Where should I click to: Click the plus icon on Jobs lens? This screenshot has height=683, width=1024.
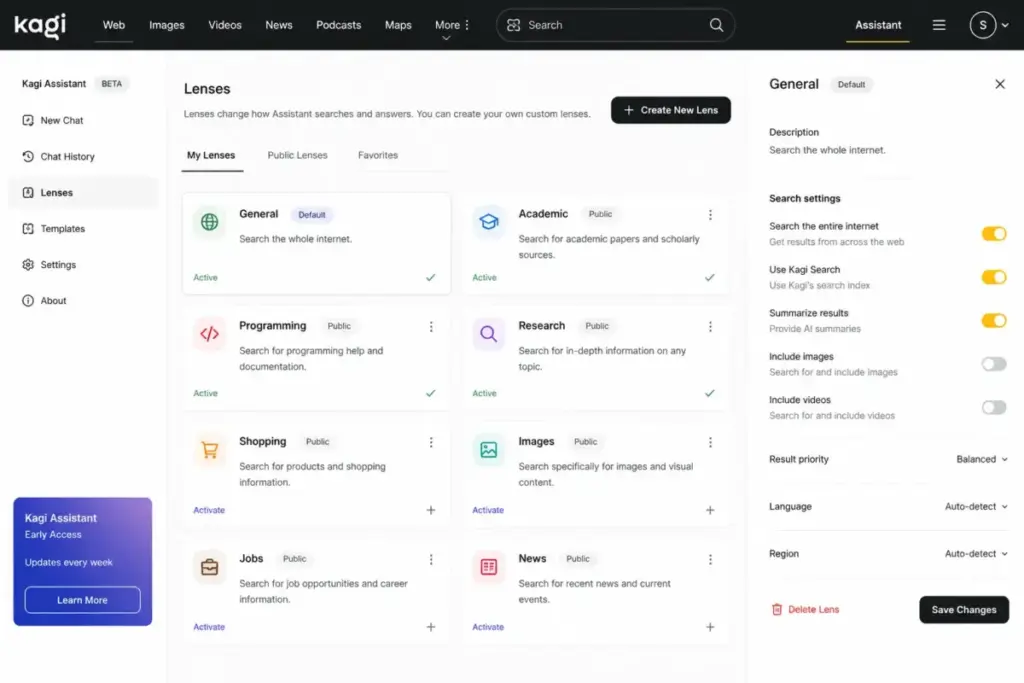pyautogui.click(x=431, y=627)
